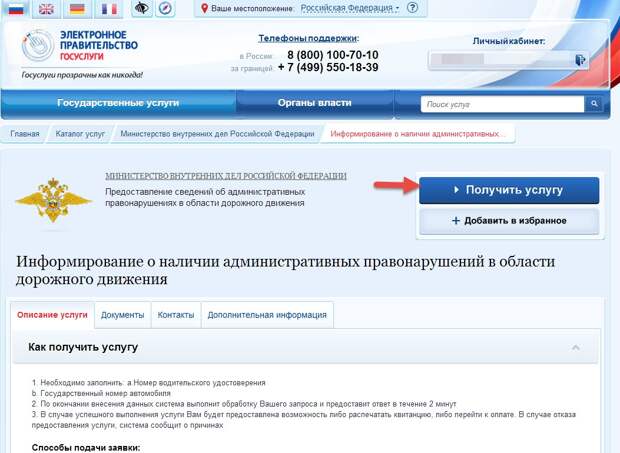Screen dimensions: 620x453
Task: Switch to the Документы tab
Action: 123,315
